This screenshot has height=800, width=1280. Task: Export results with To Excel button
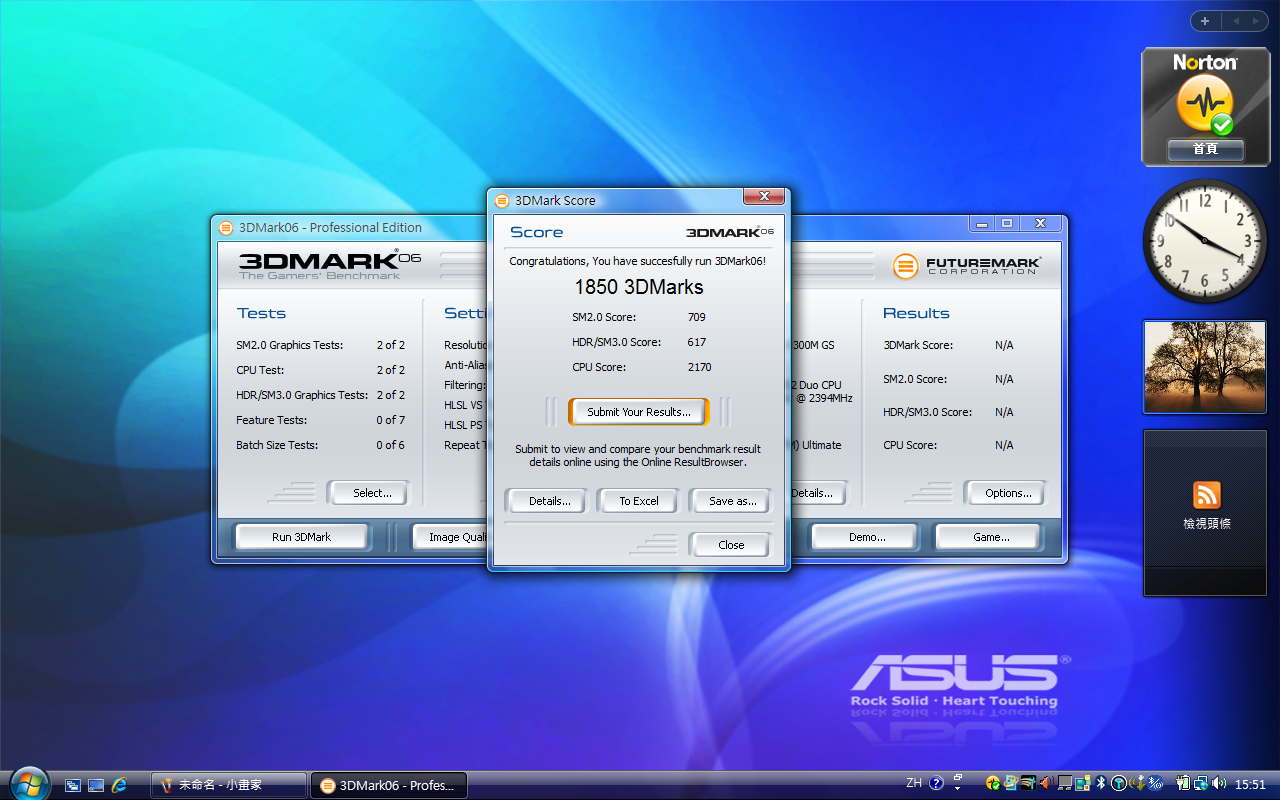tap(638, 501)
